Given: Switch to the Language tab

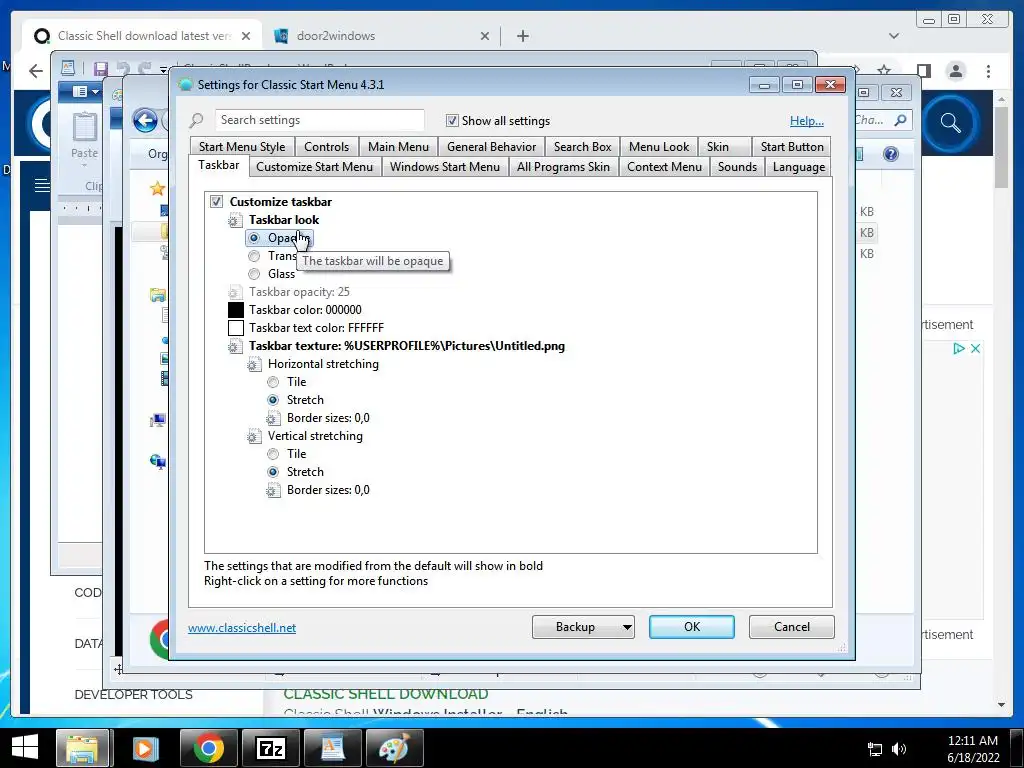Looking at the screenshot, I should (x=799, y=167).
